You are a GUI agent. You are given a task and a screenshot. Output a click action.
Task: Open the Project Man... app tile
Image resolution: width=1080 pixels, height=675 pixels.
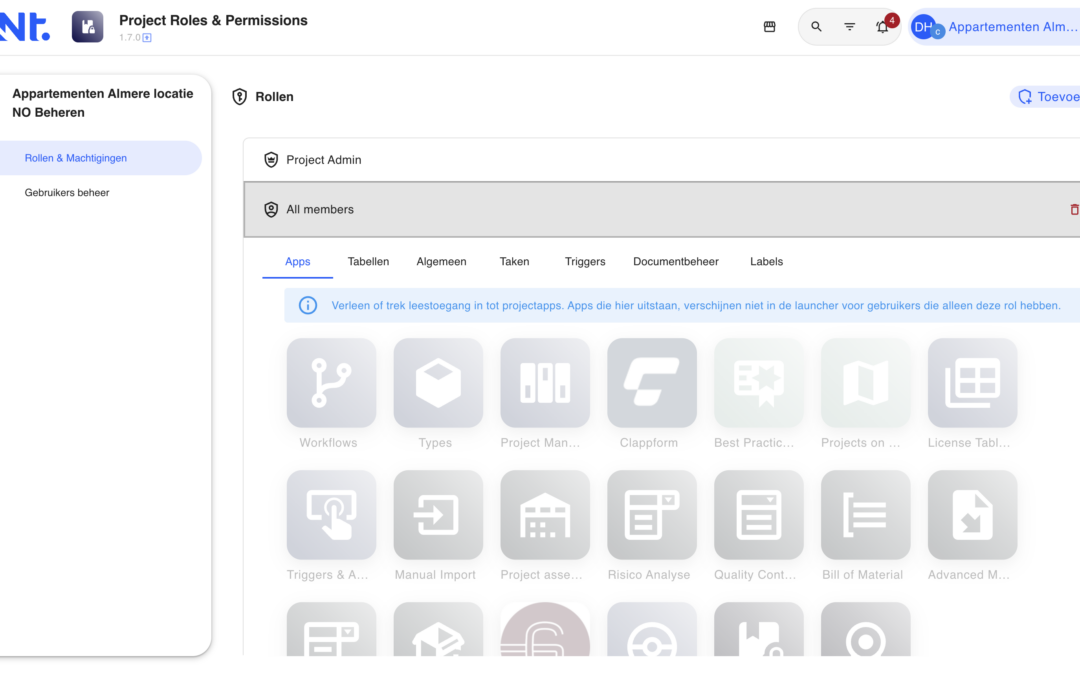545,382
